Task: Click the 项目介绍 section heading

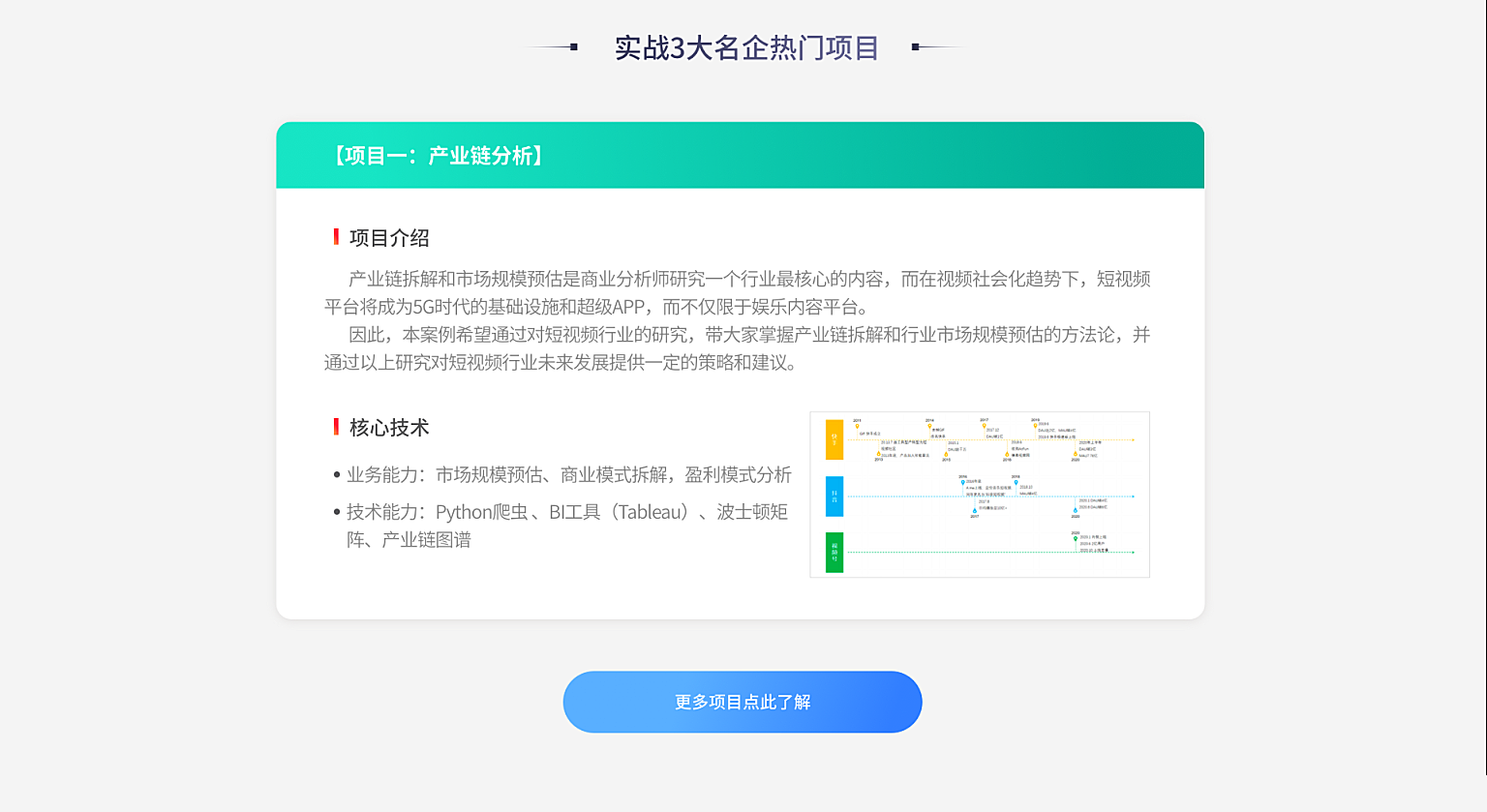Action: click(x=389, y=238)
